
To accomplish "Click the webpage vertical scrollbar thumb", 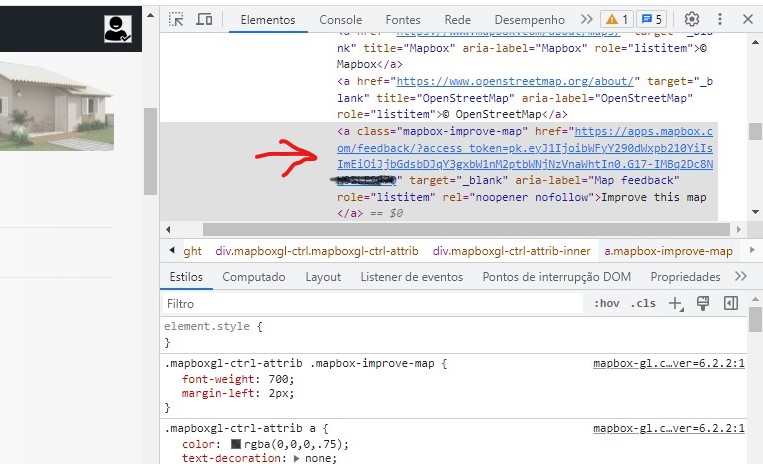I will pos(150,151).
